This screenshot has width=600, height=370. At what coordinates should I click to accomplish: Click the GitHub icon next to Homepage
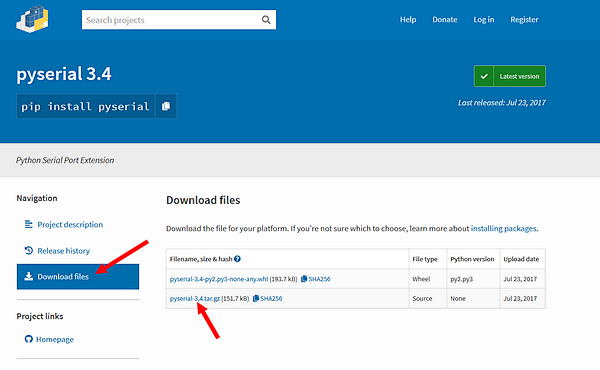pyautogui.click(x=29, y=339)
